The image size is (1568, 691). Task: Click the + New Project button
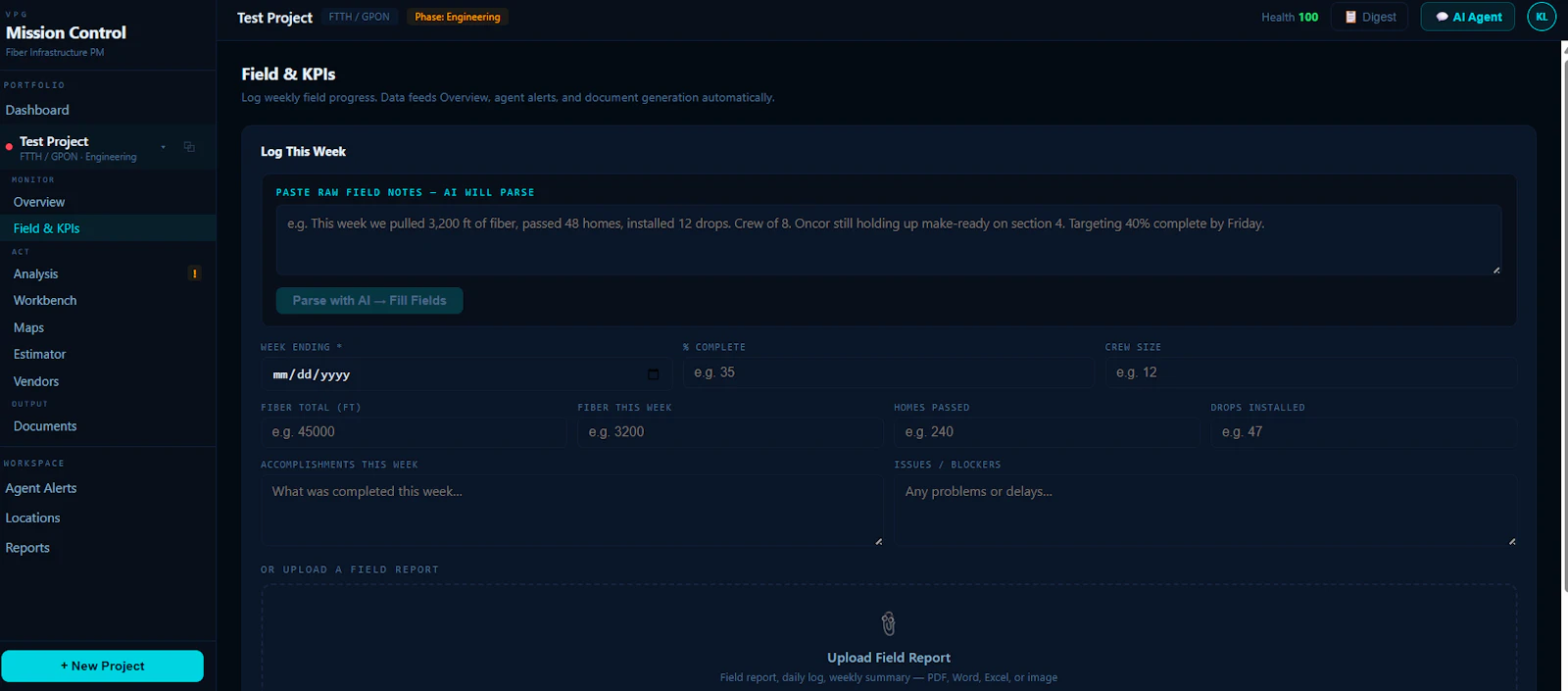point(102,666)
